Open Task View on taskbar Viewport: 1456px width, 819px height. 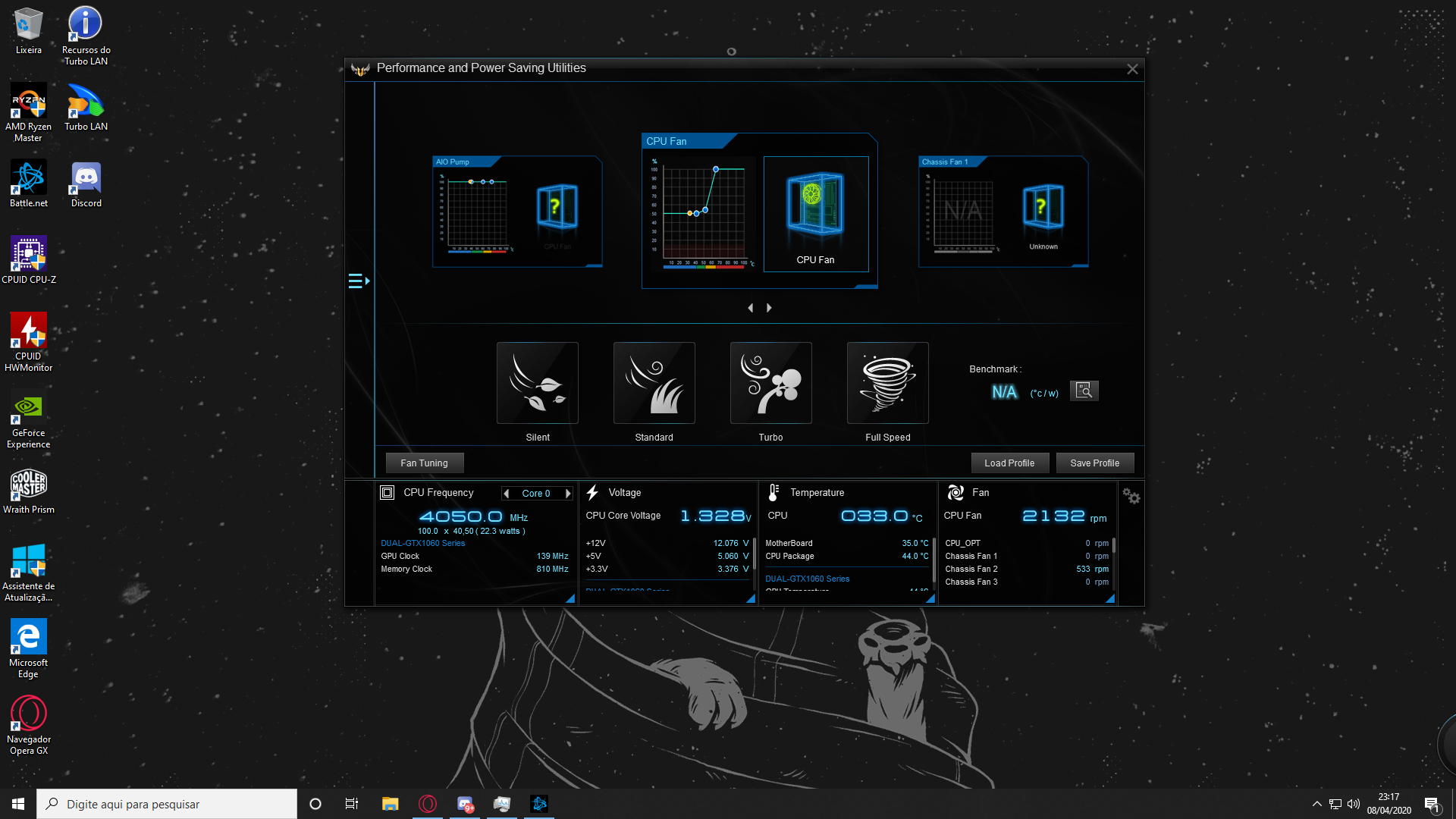(x=352, y=804)
